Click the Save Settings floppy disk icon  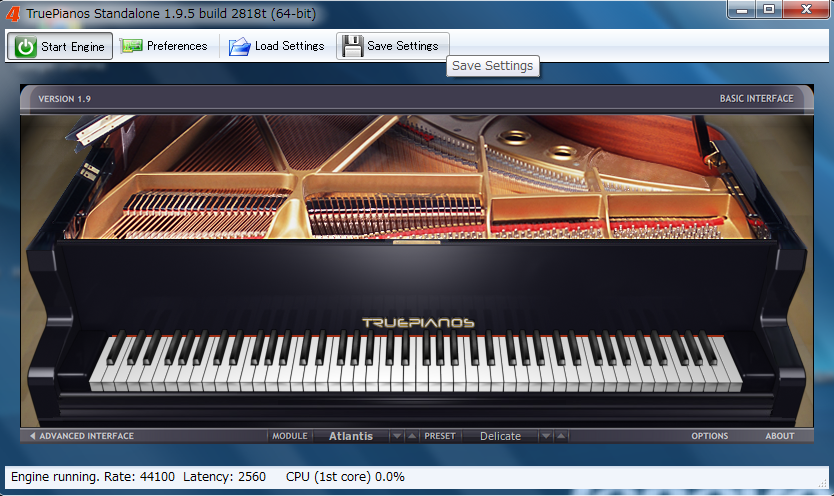click(x=352, y=46)
